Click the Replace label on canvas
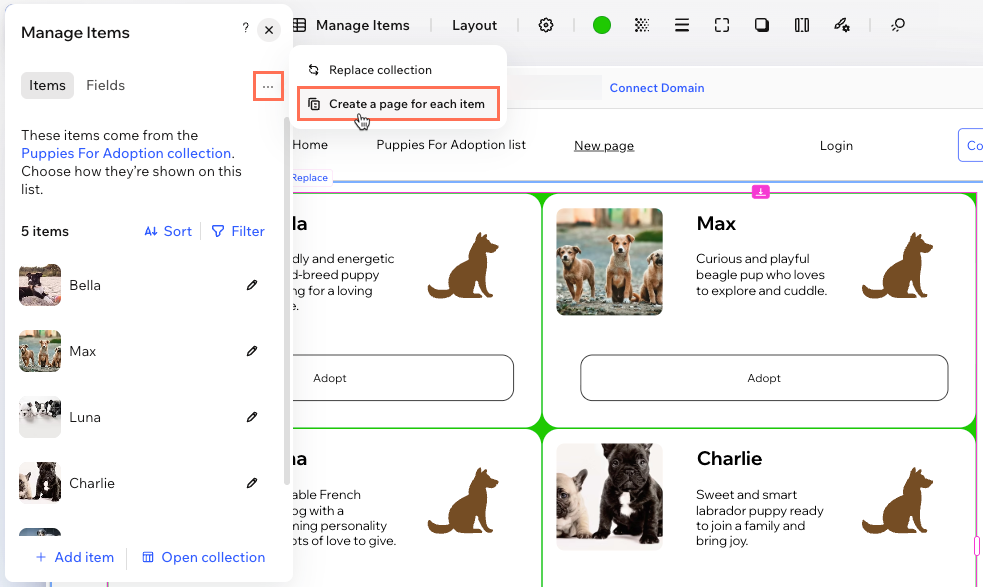This screenshot has height=587, width=983. [x=310, y=177]
